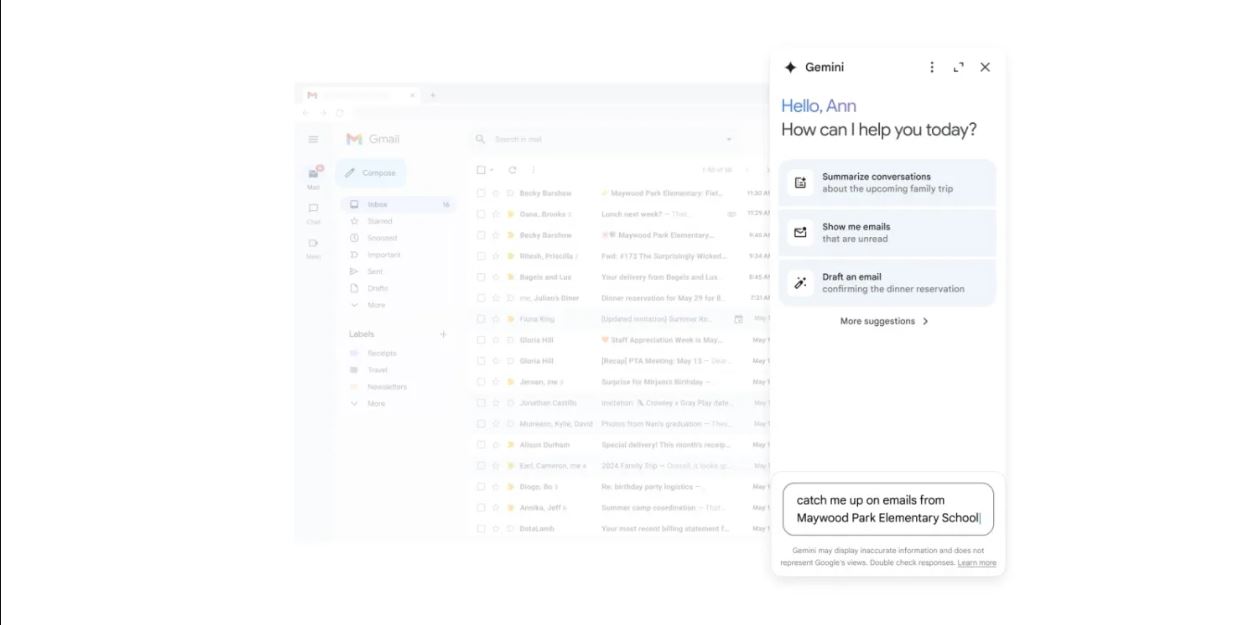
Task: Select the Draft an email pen icon
Action: [x=801, y=282]
